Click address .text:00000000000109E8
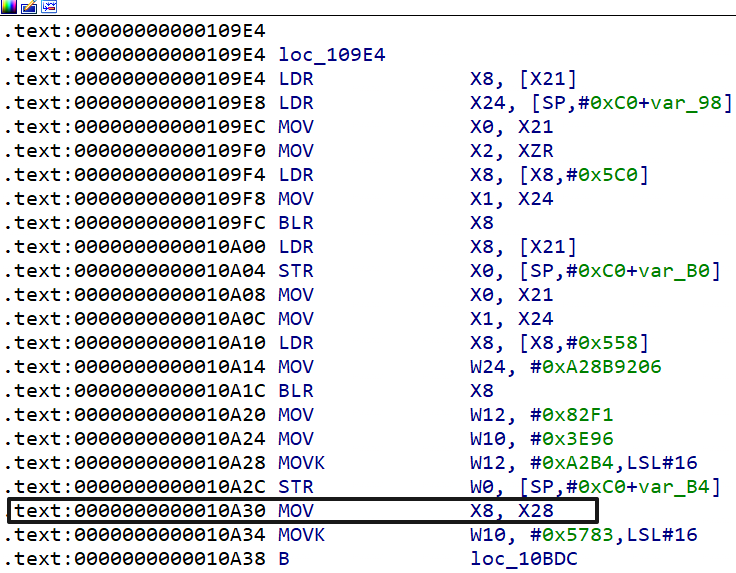Screen dimensions: 736x573 135,103
